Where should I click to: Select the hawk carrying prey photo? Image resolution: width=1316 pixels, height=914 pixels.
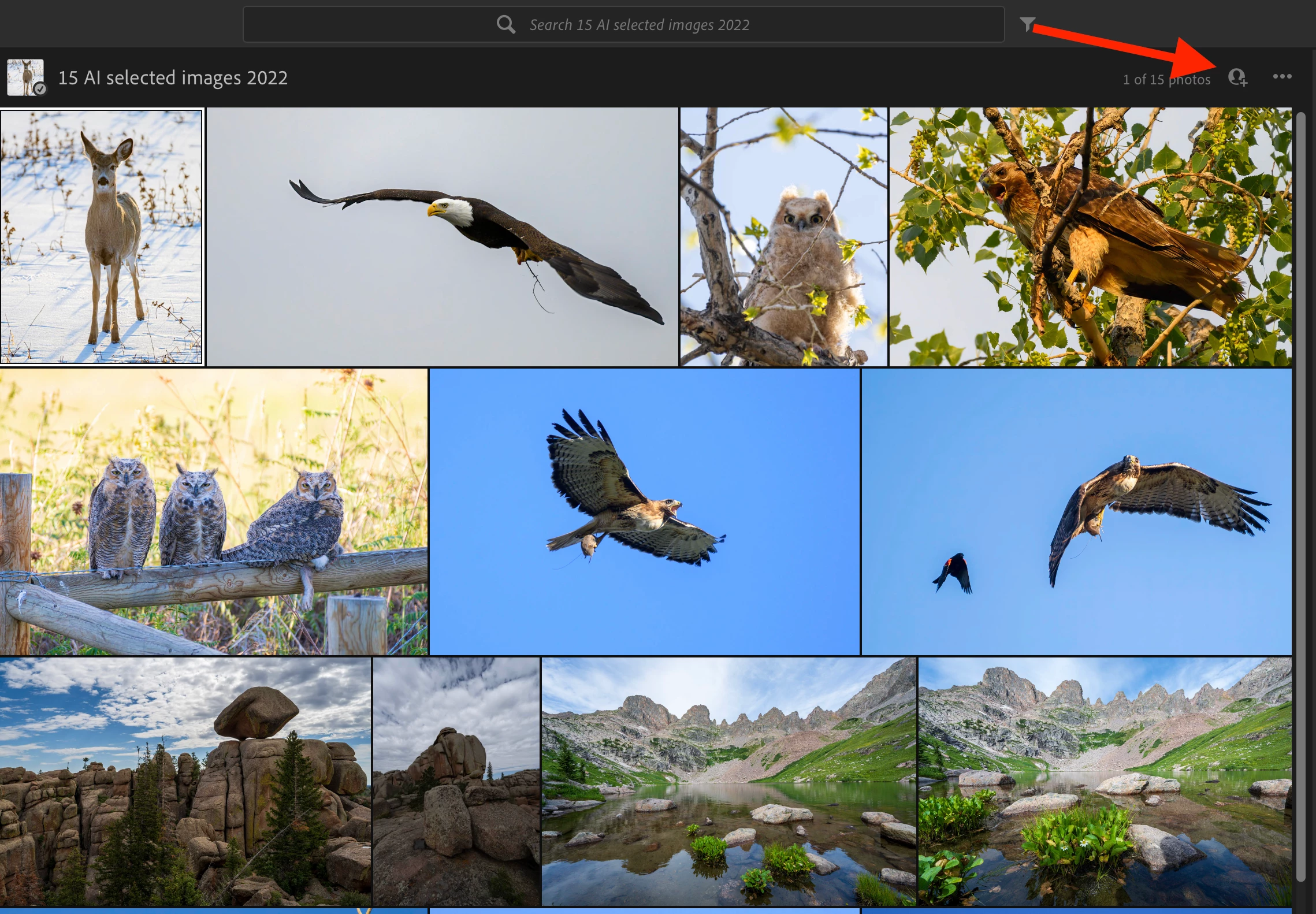[x=644, y=511]
